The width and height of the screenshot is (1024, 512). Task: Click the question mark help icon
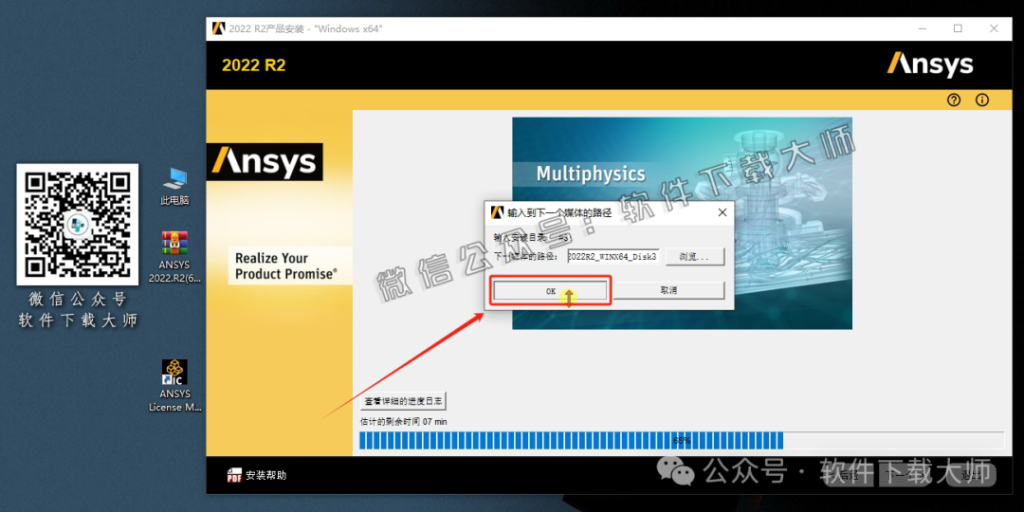tap(954, 100)
